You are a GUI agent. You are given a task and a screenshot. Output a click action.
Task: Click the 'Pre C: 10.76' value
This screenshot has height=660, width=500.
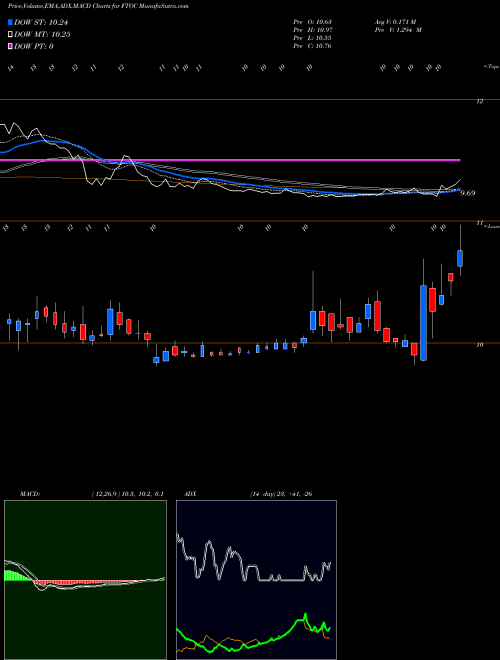click(312, 46)
